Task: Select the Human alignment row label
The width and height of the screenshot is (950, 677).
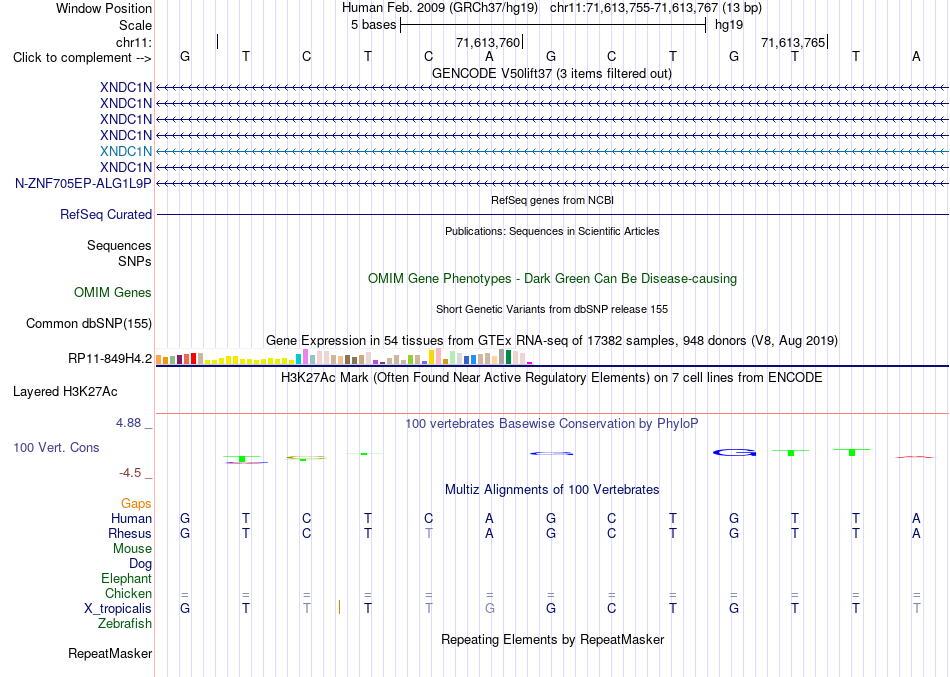Action: coord(131,519)
